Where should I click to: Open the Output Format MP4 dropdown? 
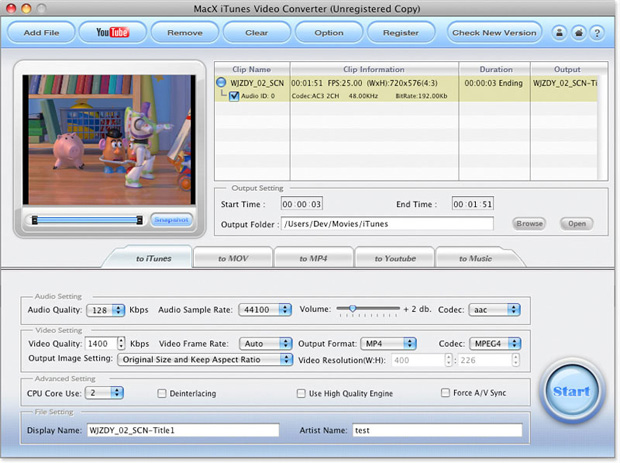(388, 344)
